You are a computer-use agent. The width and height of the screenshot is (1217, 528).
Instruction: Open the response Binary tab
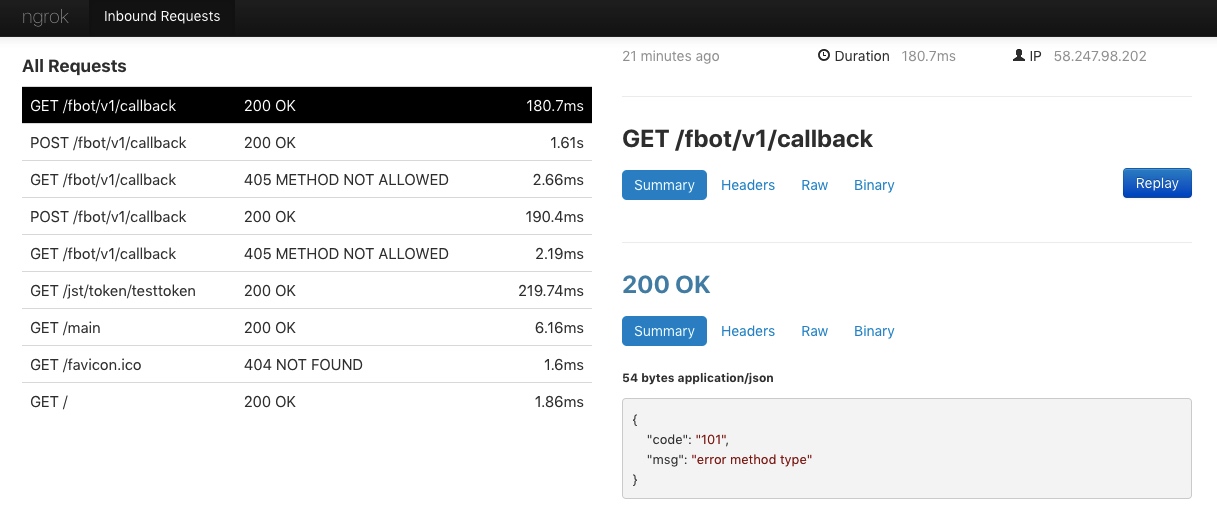[874, 331]
